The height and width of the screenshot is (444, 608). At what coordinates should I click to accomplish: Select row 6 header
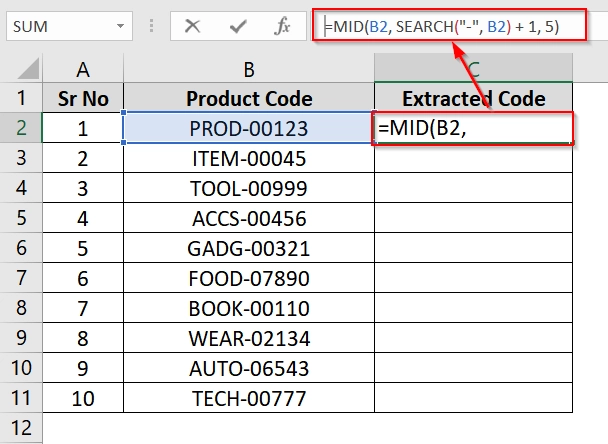pos(21,247)
